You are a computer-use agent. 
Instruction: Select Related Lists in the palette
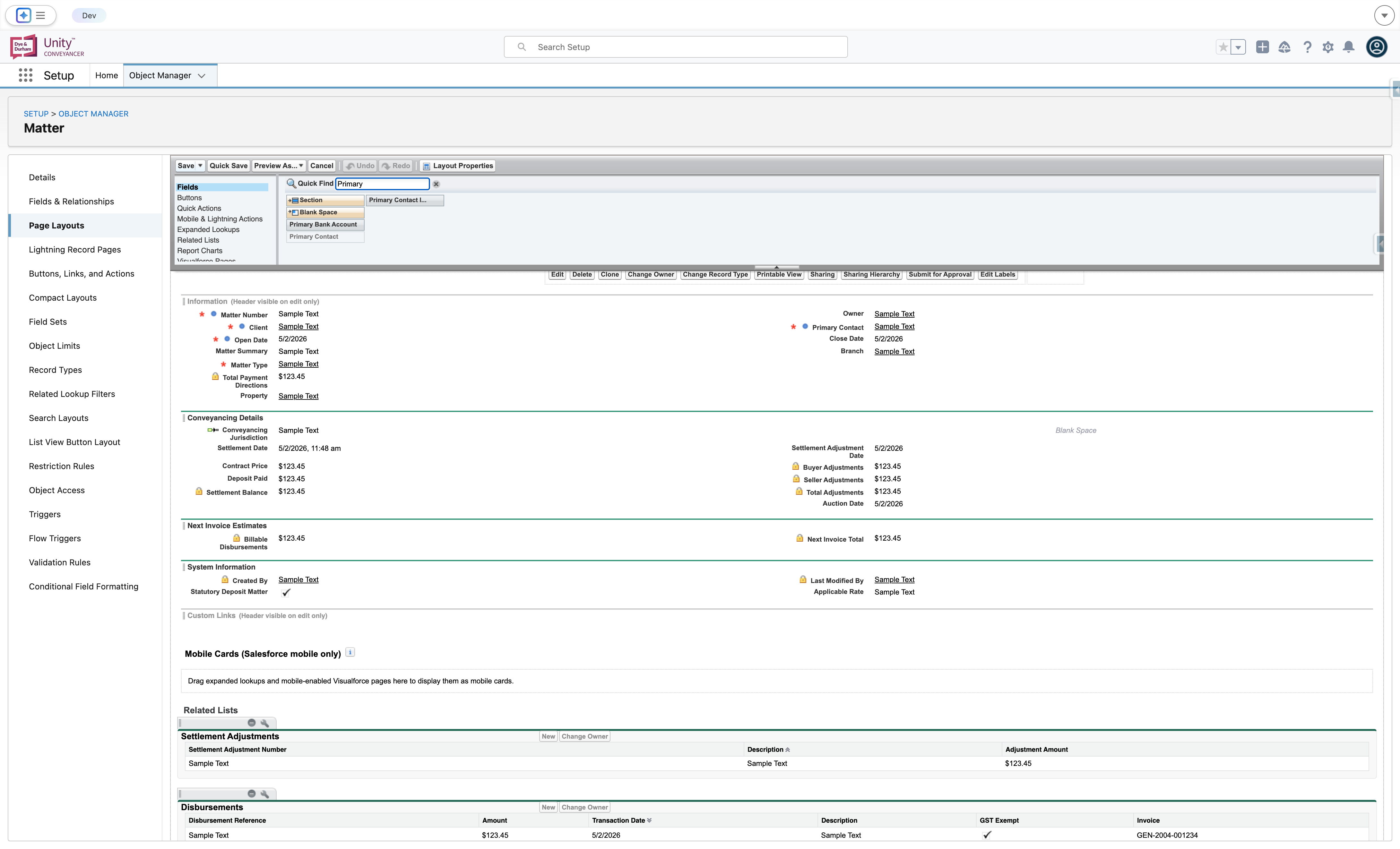point(198,240)
